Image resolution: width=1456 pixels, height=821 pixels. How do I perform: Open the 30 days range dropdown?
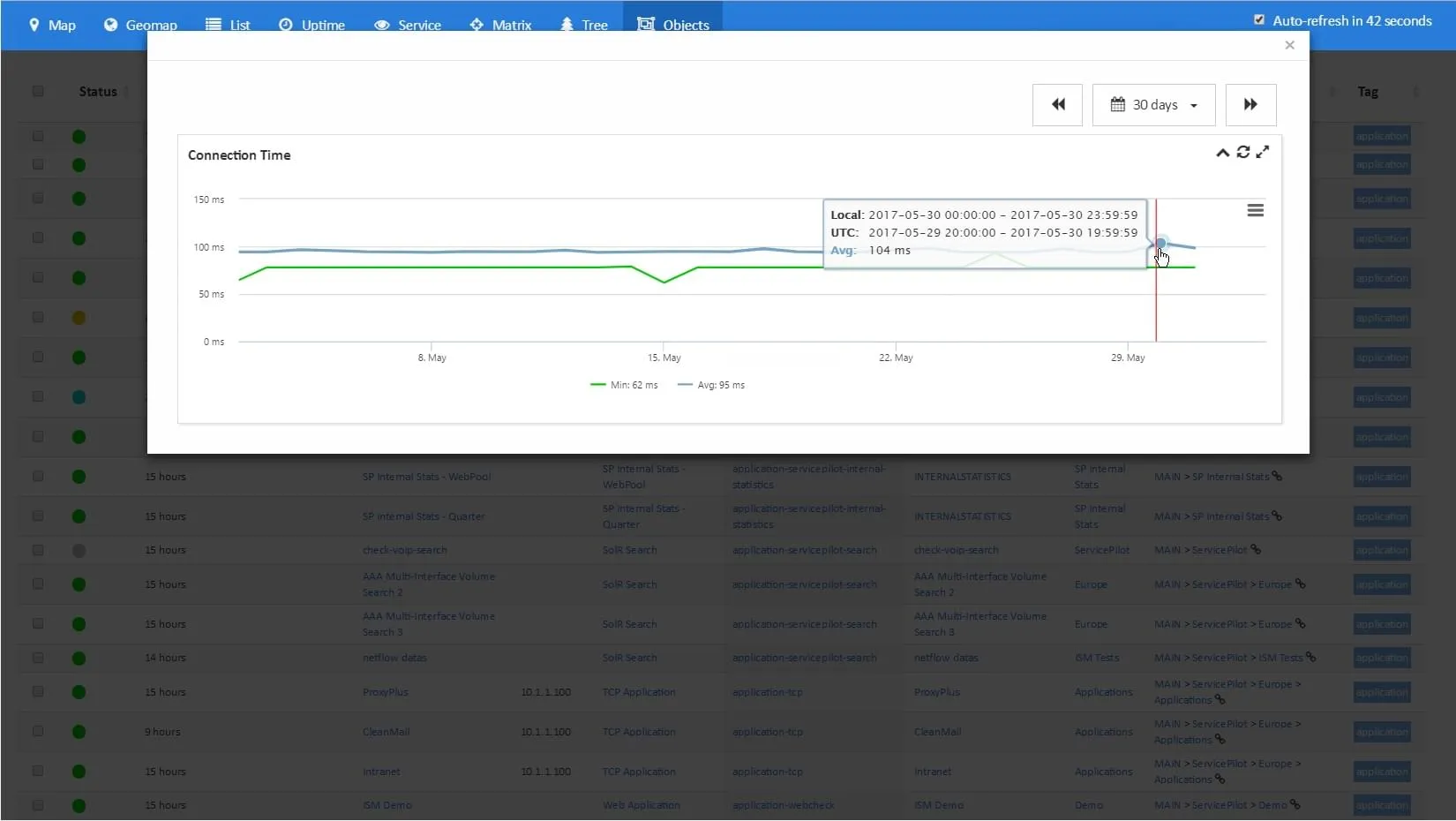1153,105
